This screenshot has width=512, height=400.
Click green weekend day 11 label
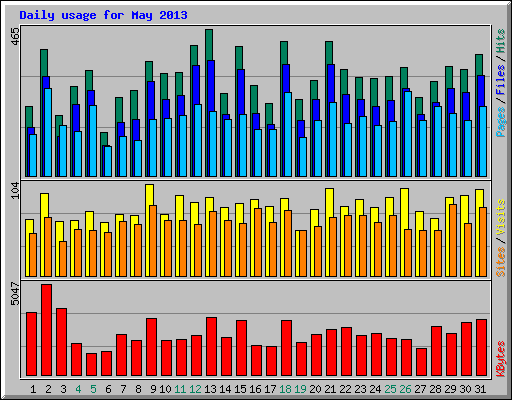(180, 389)
